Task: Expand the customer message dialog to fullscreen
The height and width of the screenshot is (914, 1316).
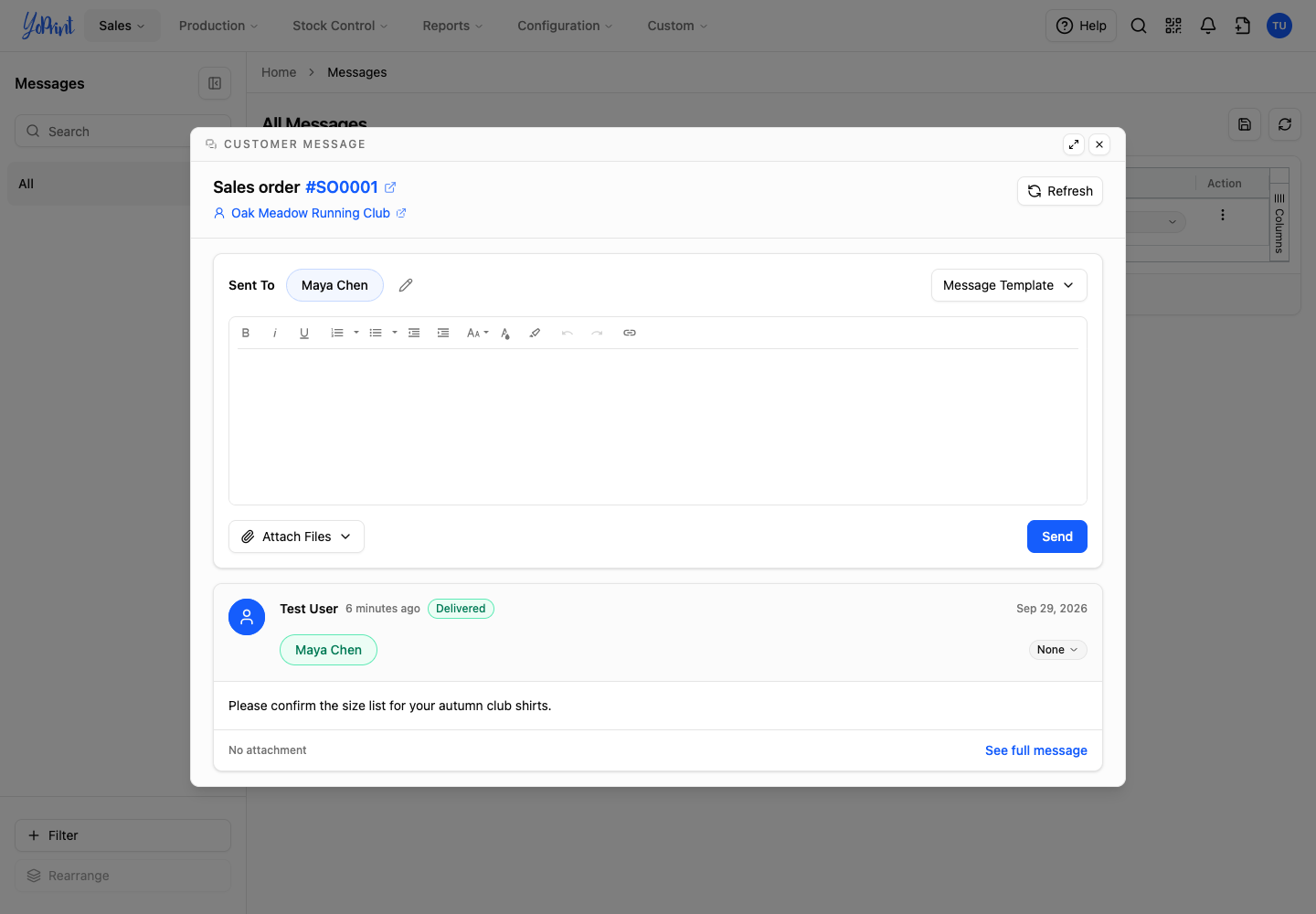Action: (1074, 144)
